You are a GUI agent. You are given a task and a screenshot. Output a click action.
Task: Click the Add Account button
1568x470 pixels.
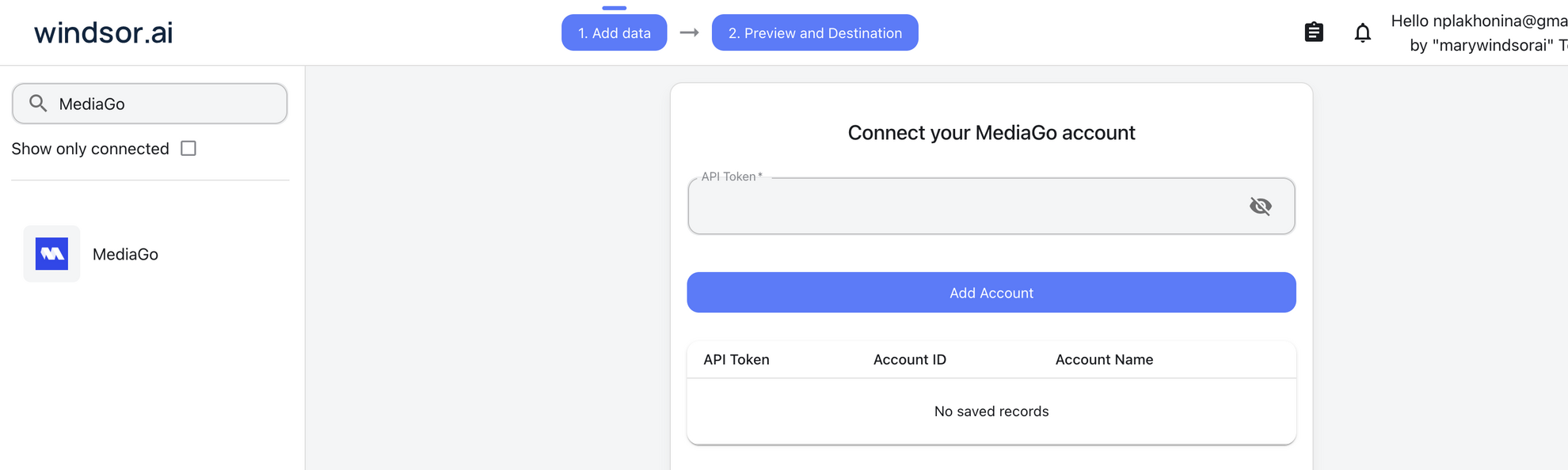coord(991,293)
